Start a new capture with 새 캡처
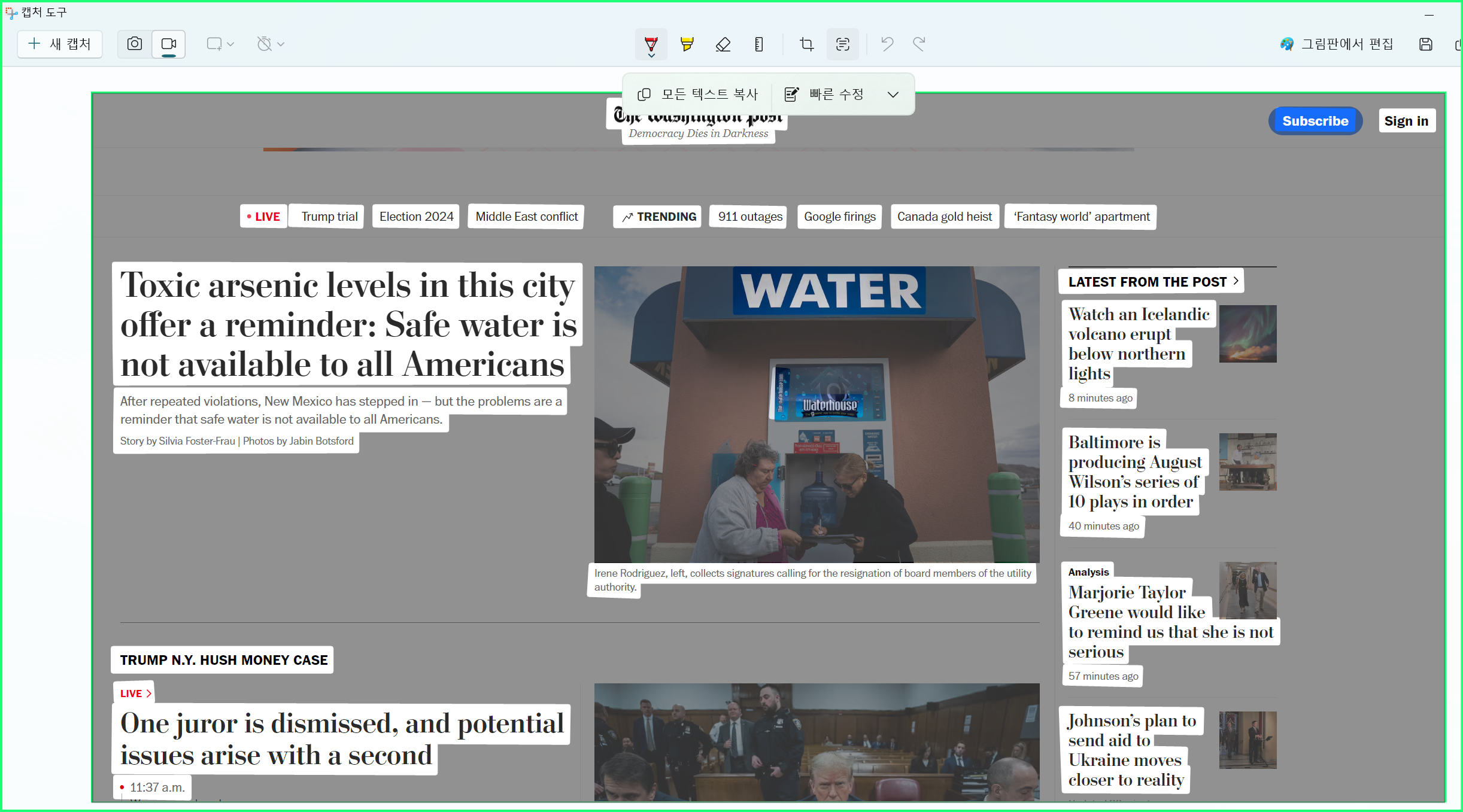Viewport: 1463px width, 812px height. (60, 44)
